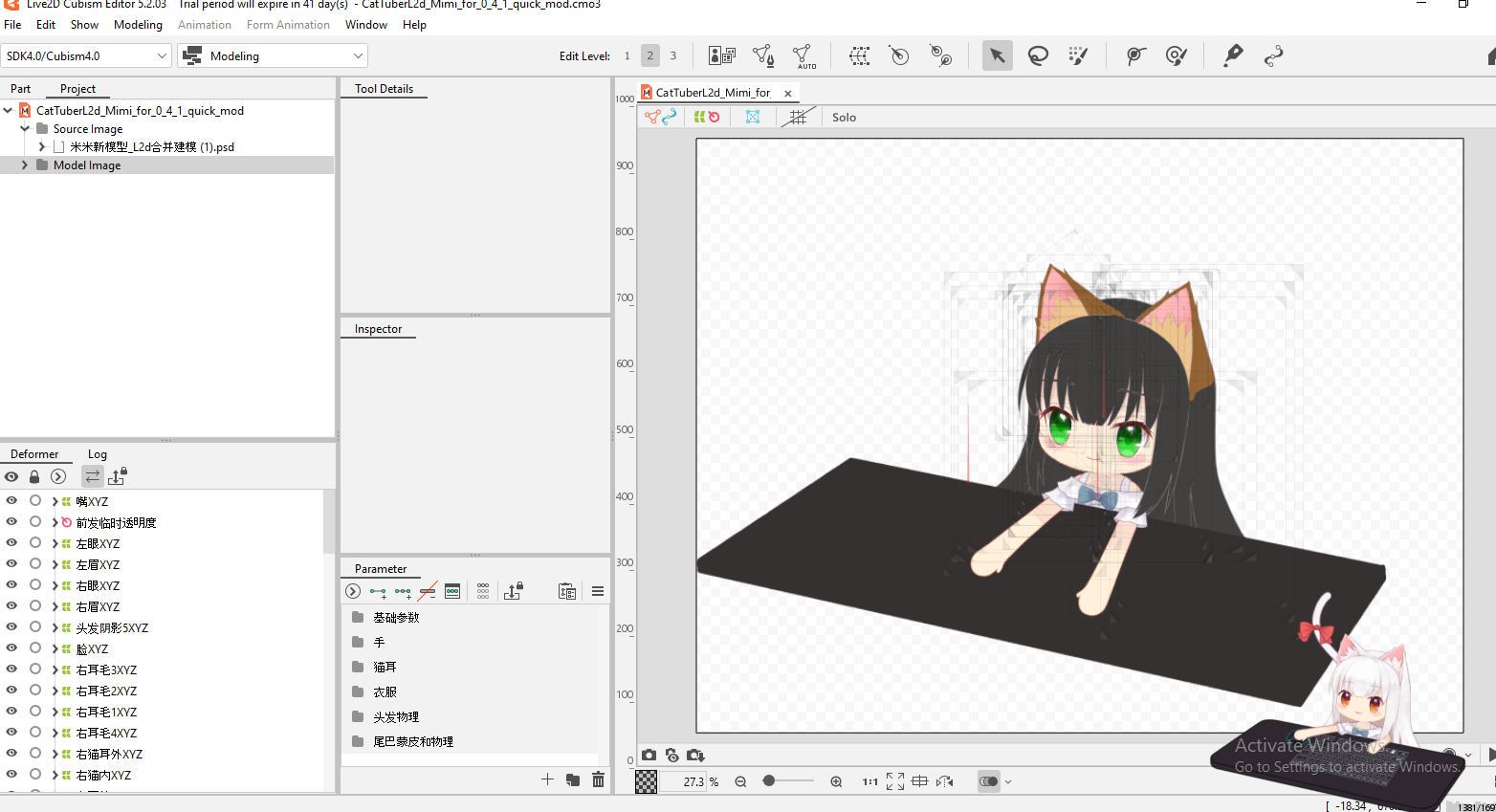
Task: Expand the 前发临时透明度 deformer
Action: (x=55, y=522)
